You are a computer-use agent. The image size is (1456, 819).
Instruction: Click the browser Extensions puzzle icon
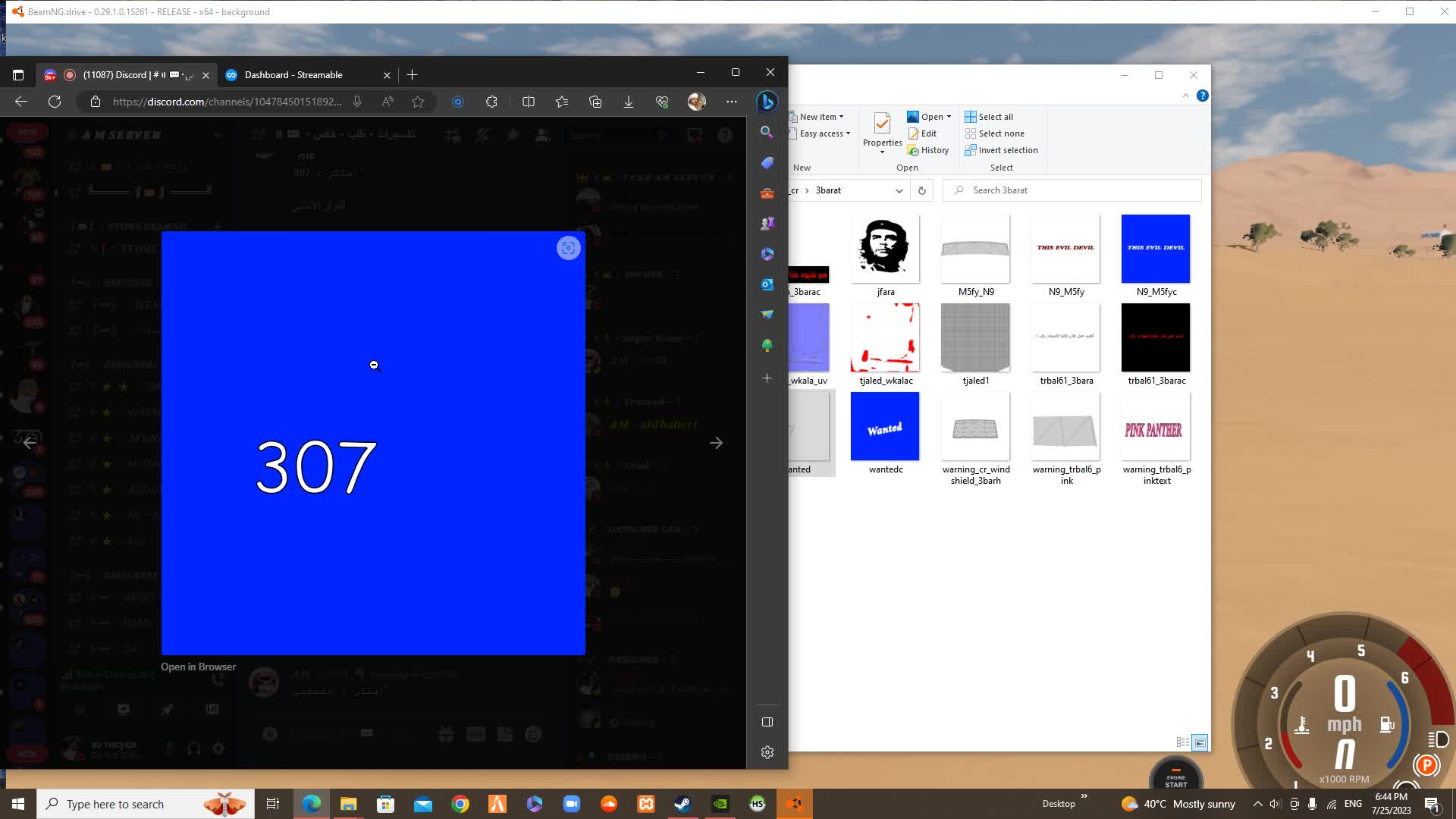click(491, 102)
